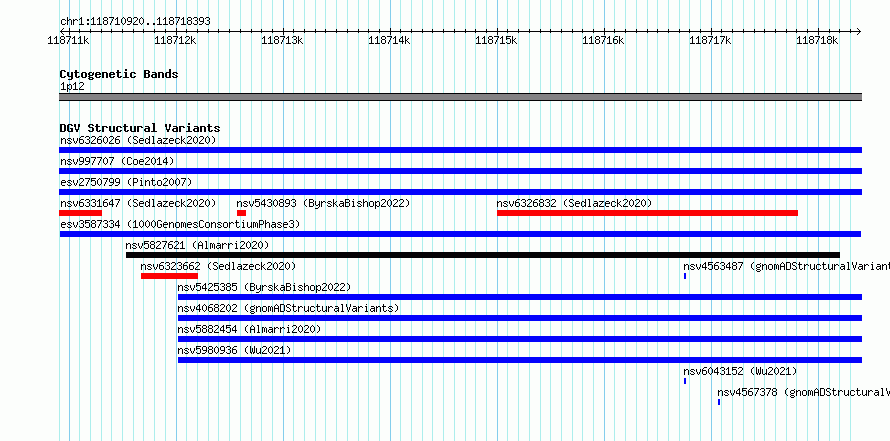Click the nsv6326026 (Sedlazeck2020) label

pyautogui.click(x=138, y=140)
